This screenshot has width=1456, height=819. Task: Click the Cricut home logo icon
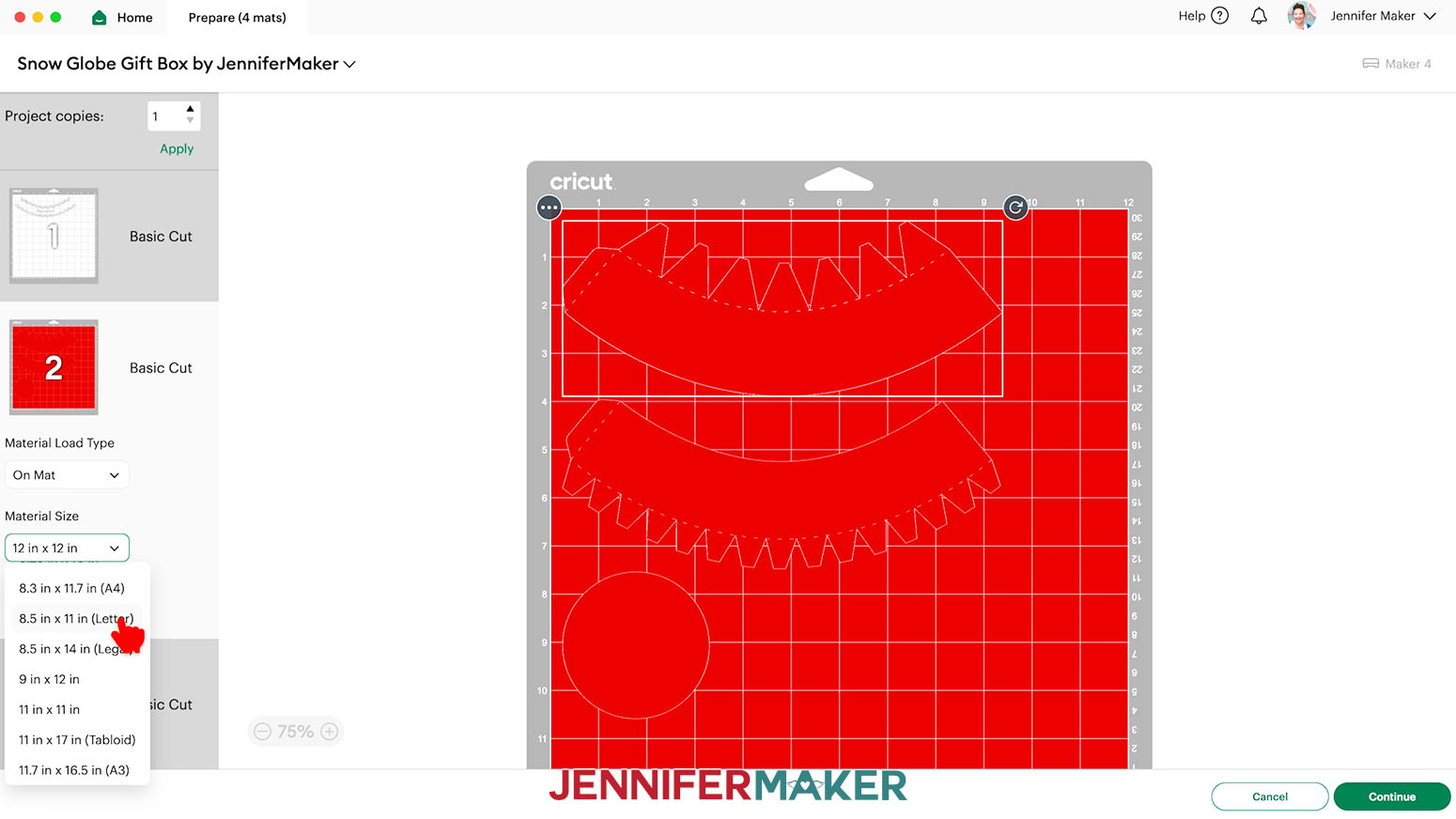point(100,18)
